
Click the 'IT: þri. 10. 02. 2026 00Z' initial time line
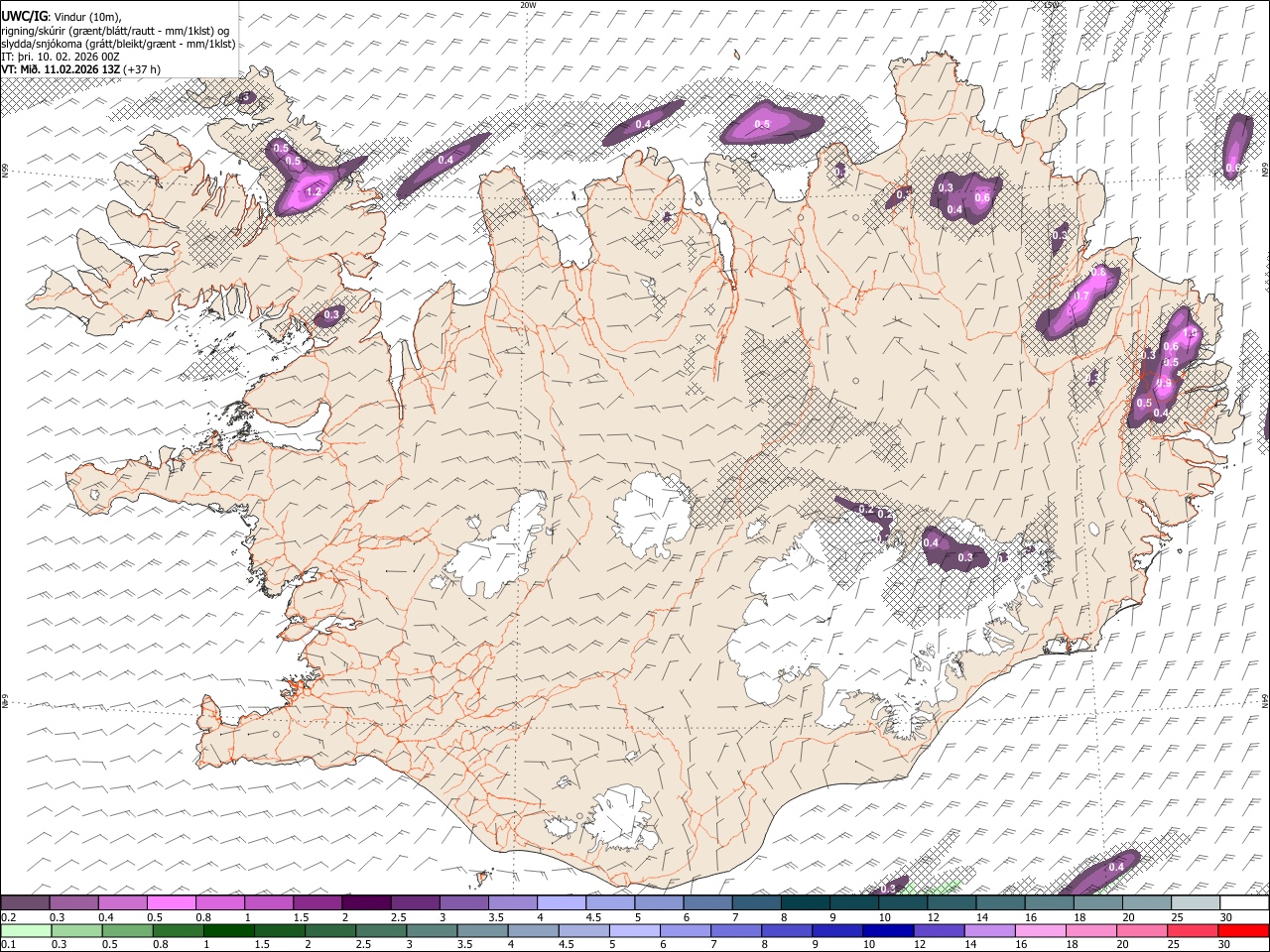click(x=61, y=57)
